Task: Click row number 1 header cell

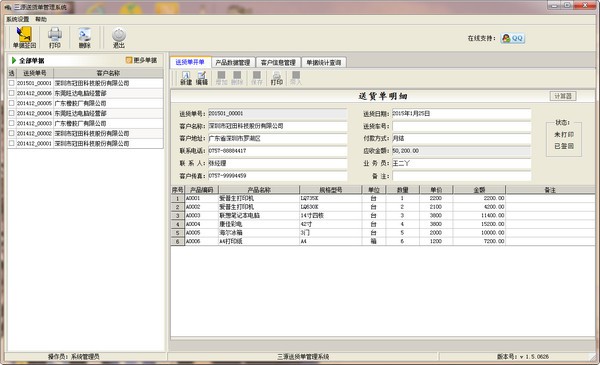Action: [x=178, y=198]
